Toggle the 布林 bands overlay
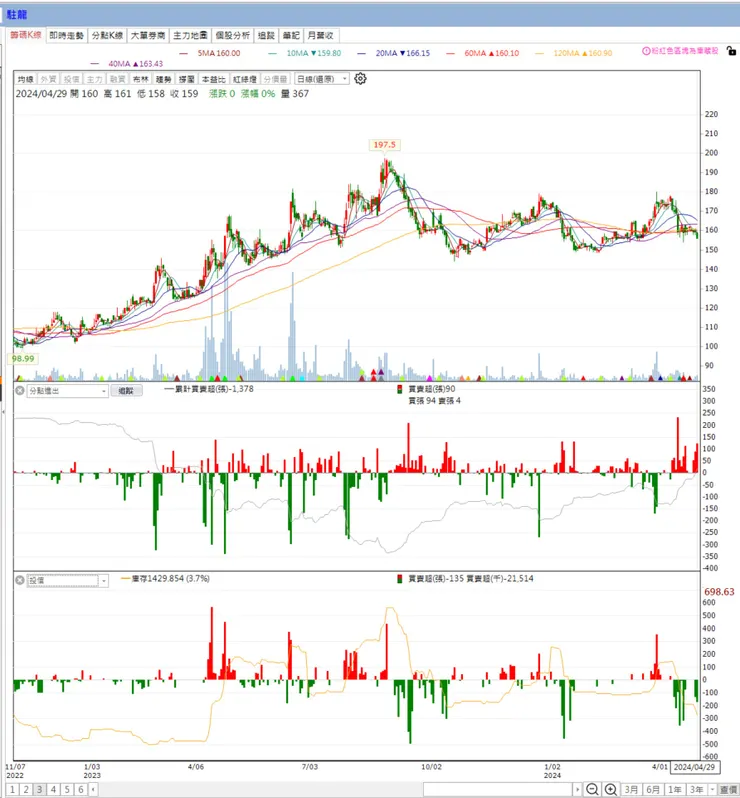Screen dimensions: 740x798 (140, 79)
